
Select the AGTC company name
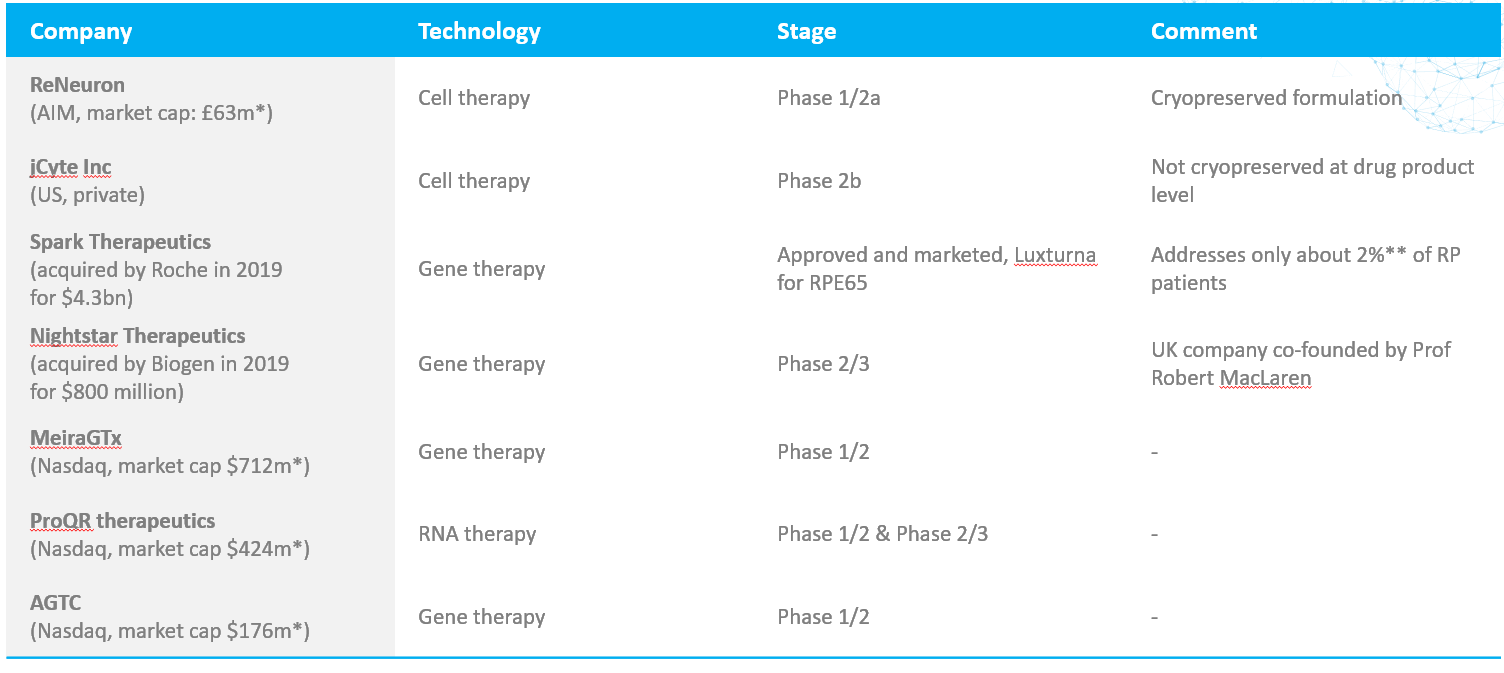pyautogui.click(x=56, y=603)
